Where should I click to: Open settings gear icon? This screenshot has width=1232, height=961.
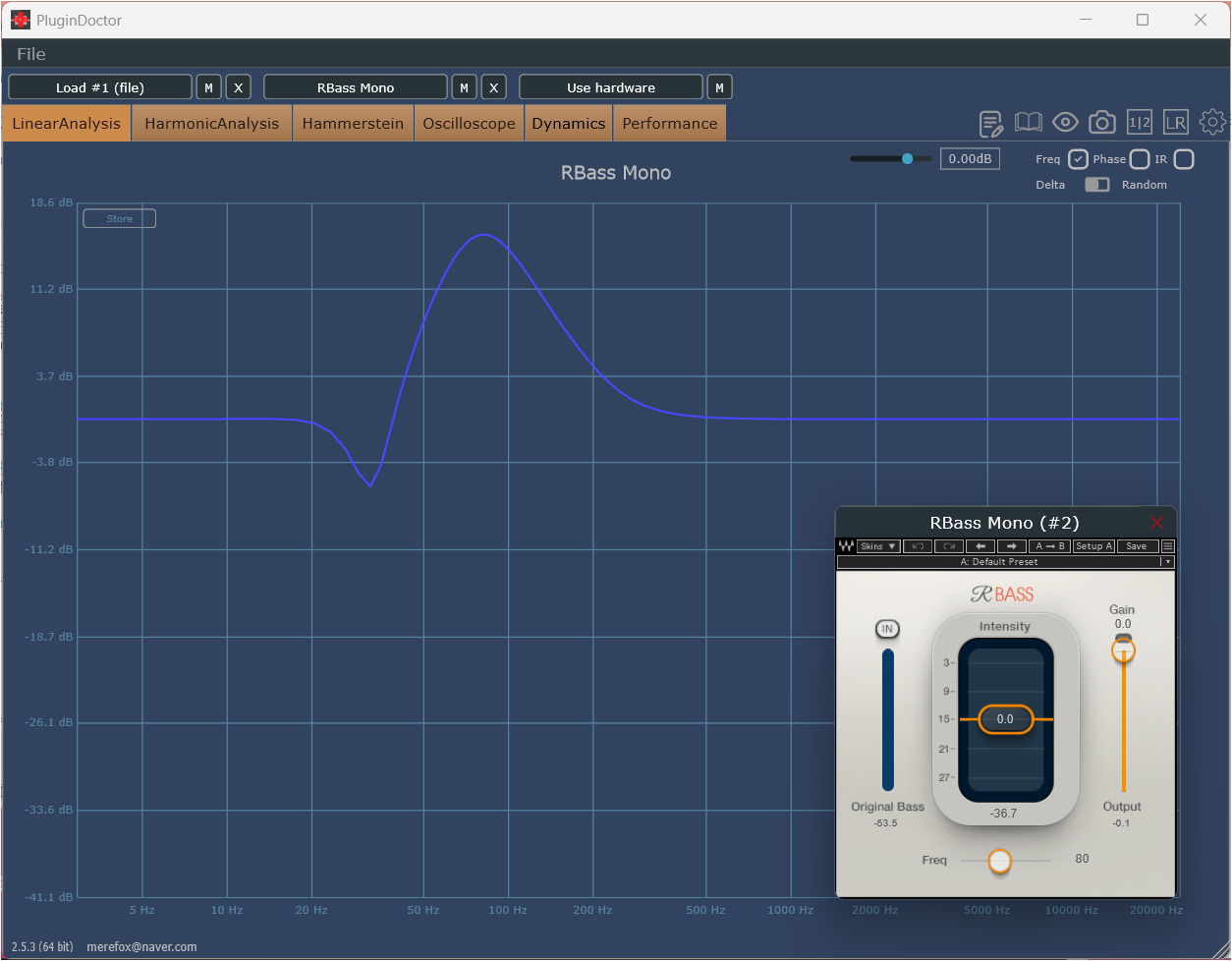coord(1212,122)
